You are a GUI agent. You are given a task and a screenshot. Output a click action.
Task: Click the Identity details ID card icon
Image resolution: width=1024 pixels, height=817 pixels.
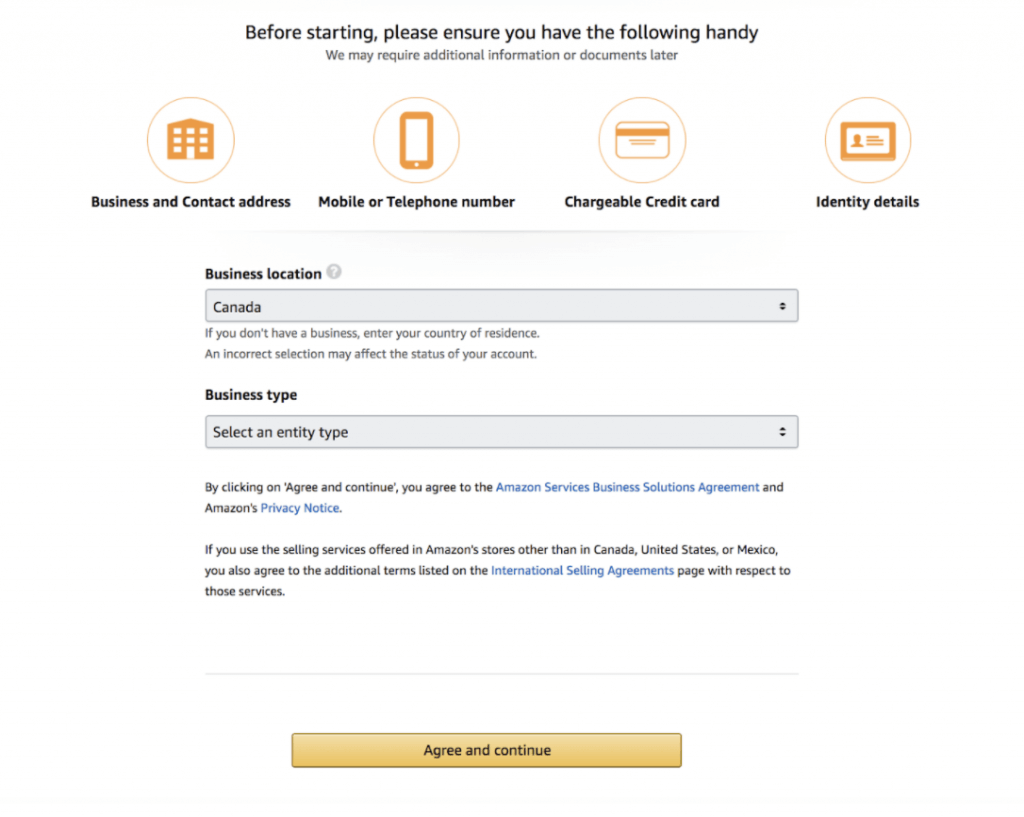[868, 139]
